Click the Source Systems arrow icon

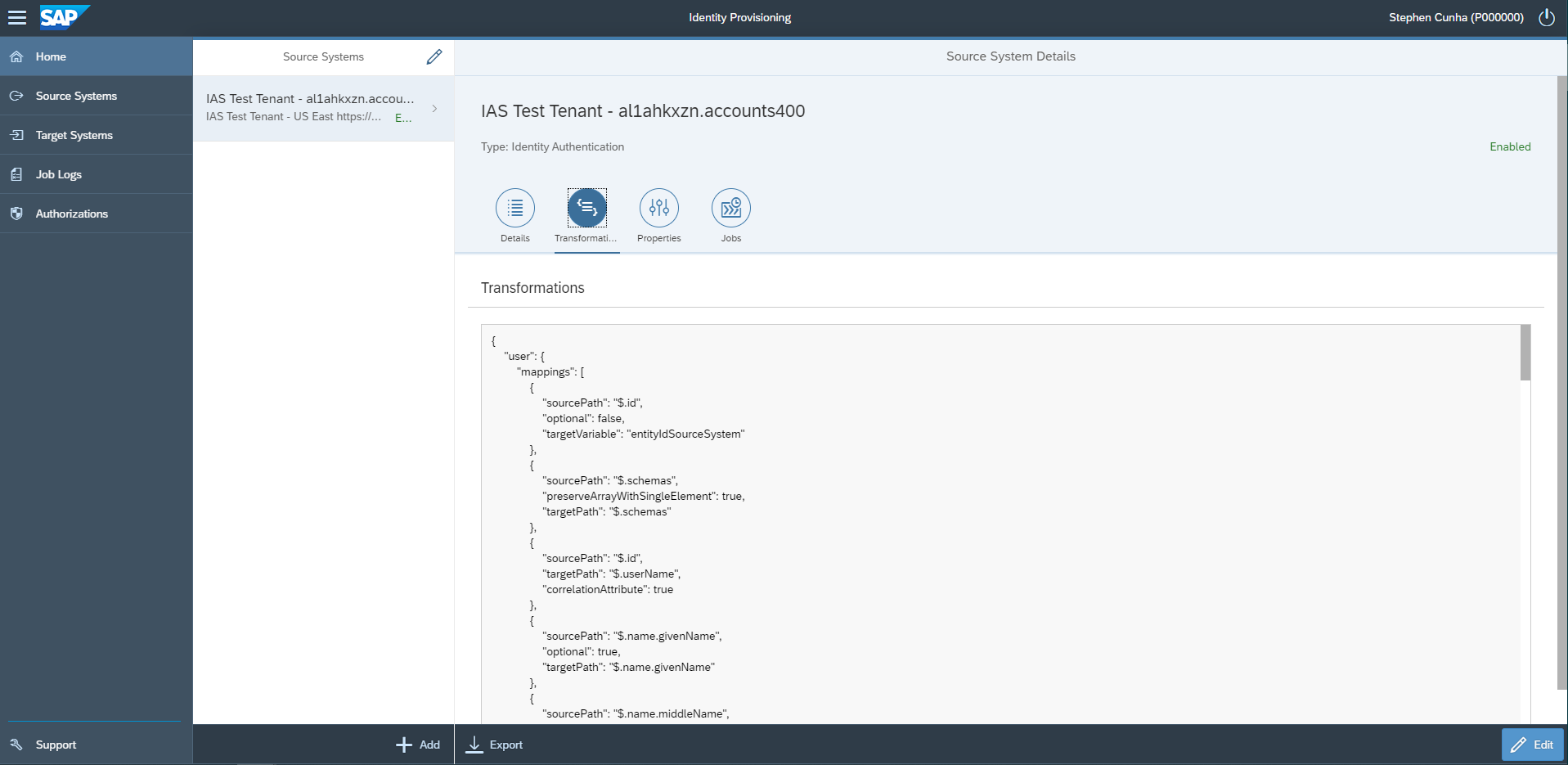(16, 96)
